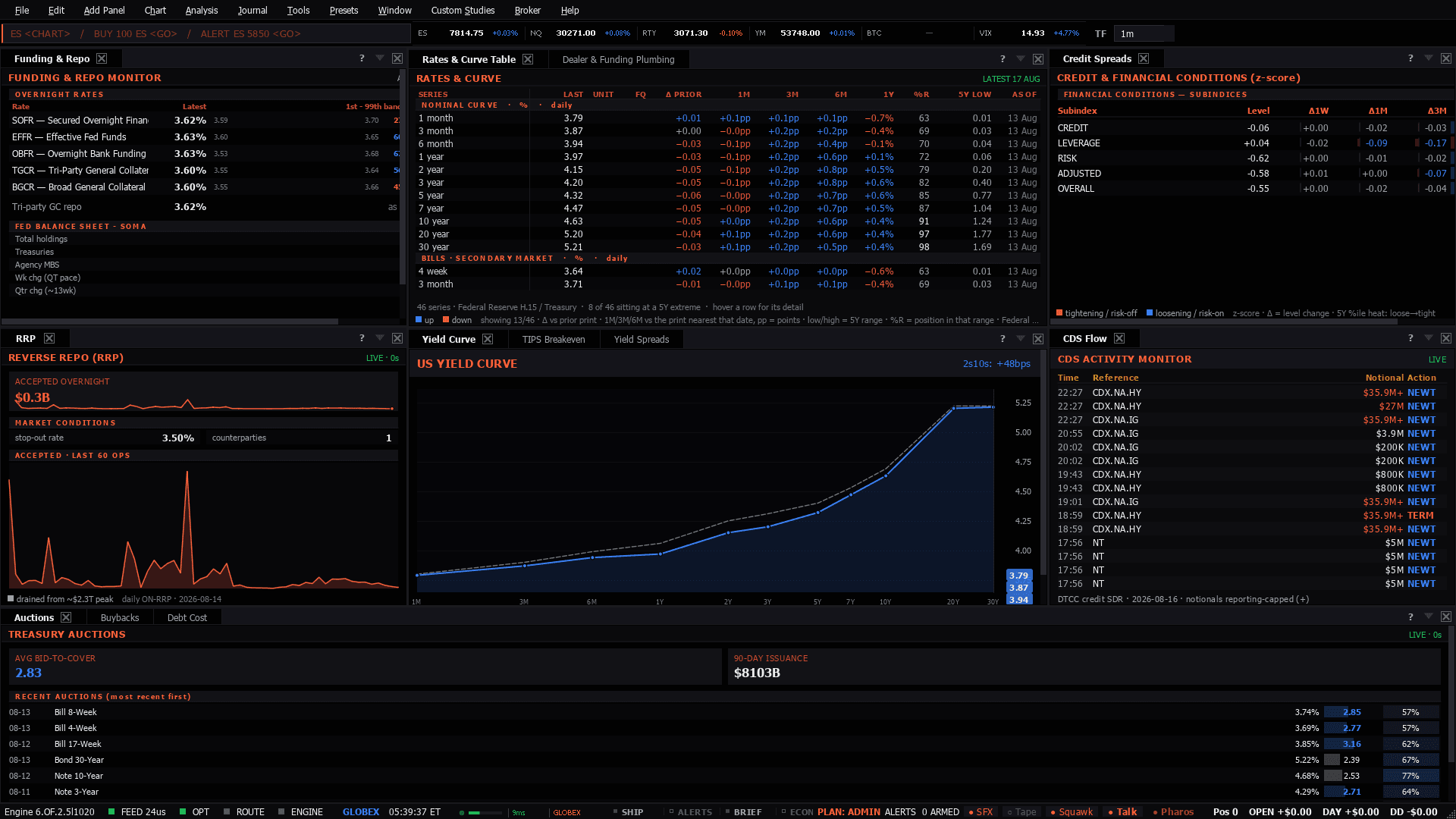Click the latency dot next to GLOBEX clock

coord(461,812)
